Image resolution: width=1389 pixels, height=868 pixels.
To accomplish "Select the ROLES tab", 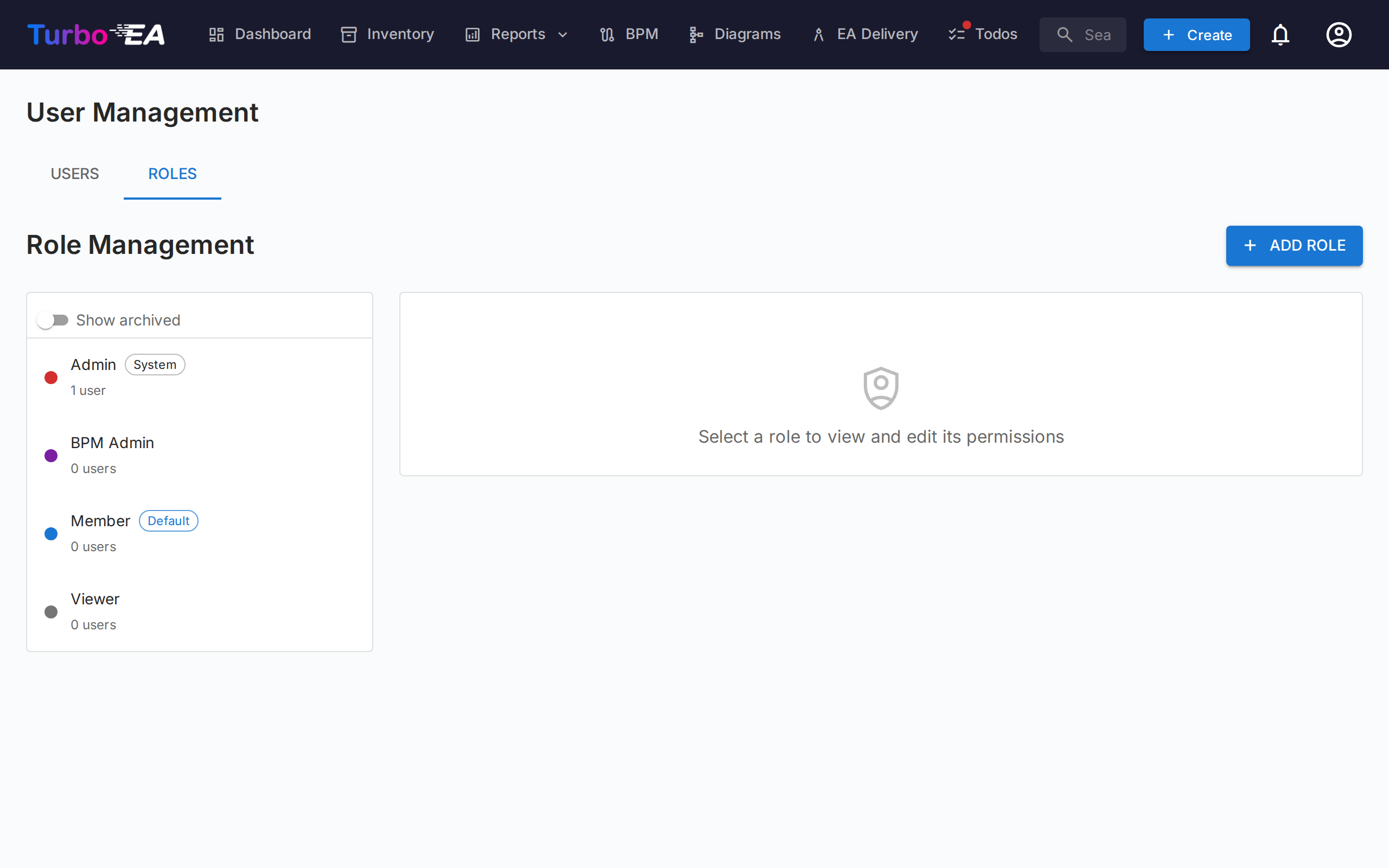I will pyautogui.click(x=172, y=174).
